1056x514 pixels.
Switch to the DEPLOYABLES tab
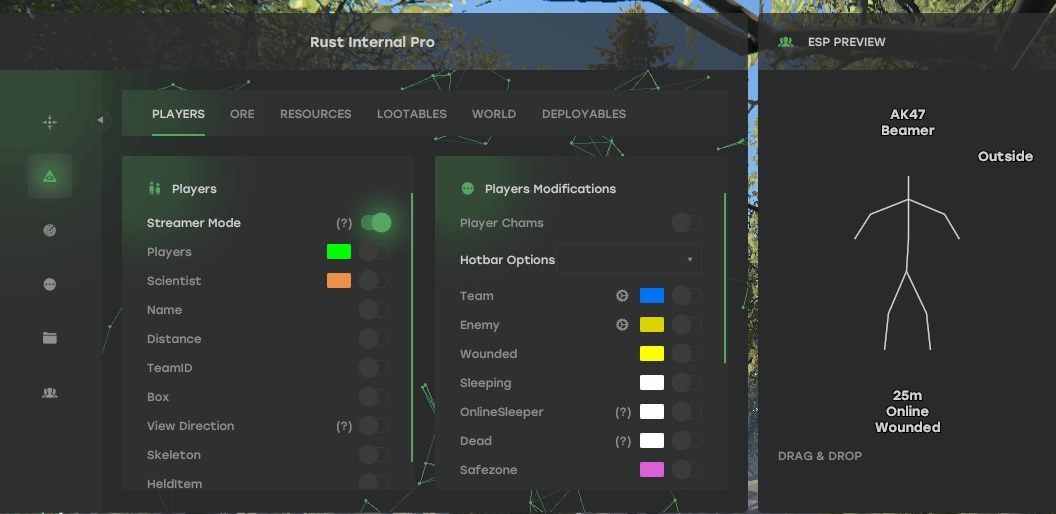coord(583,114)
